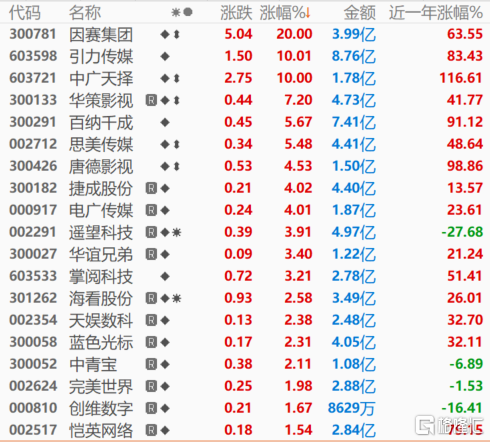The width and height of the screenshot is (490, 442).
Task: Click the R badge on 完美世界 row
Action: pos(151,386)
